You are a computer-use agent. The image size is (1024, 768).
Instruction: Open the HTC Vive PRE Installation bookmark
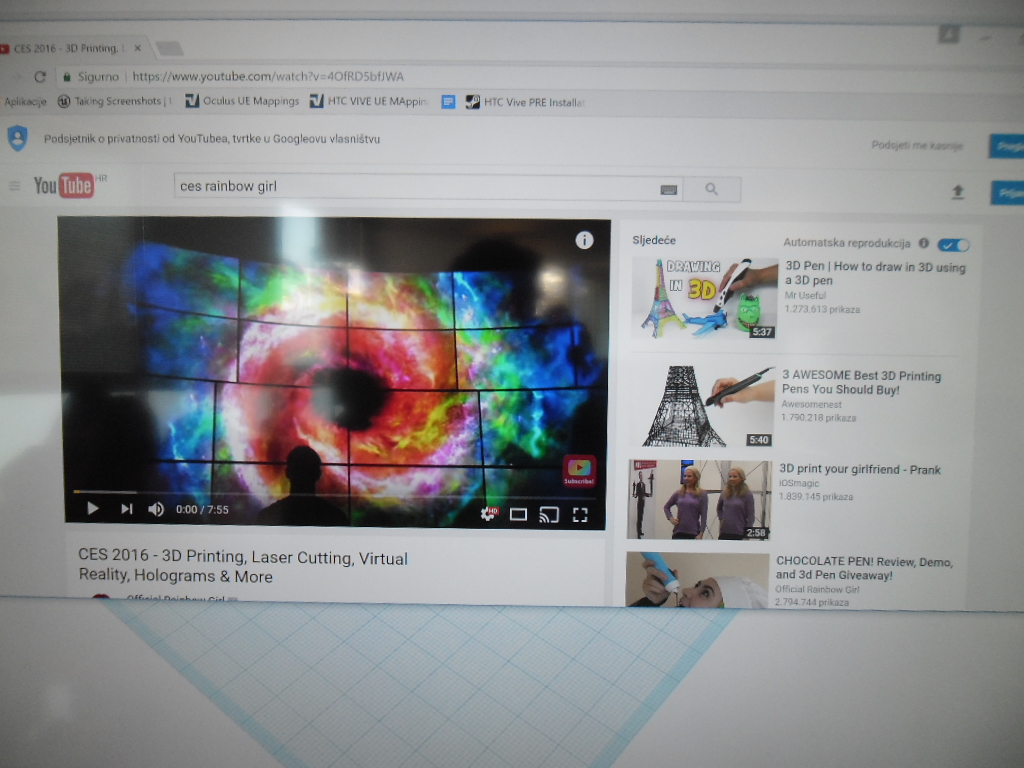pos(525,103)
